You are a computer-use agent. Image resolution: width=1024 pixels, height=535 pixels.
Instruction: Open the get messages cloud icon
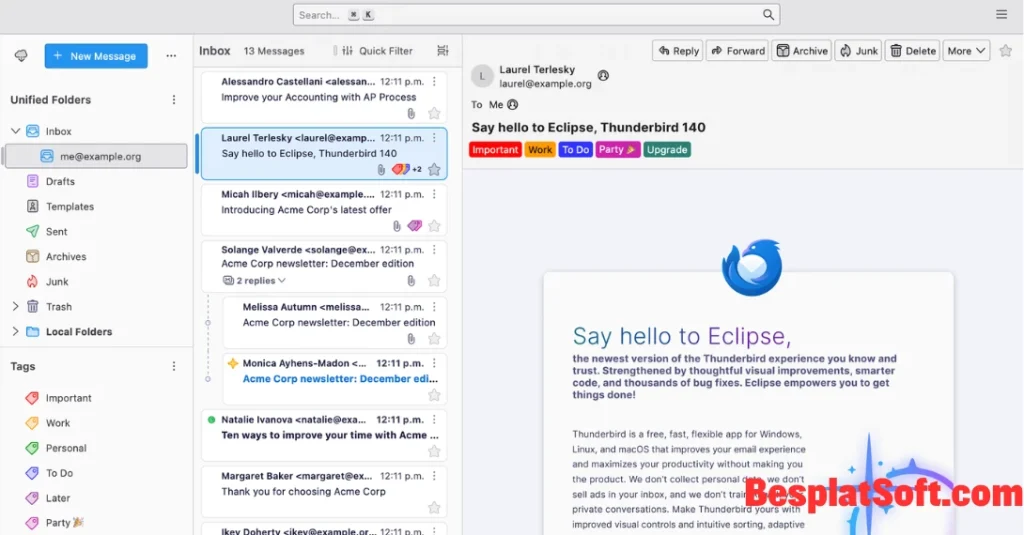21,56
